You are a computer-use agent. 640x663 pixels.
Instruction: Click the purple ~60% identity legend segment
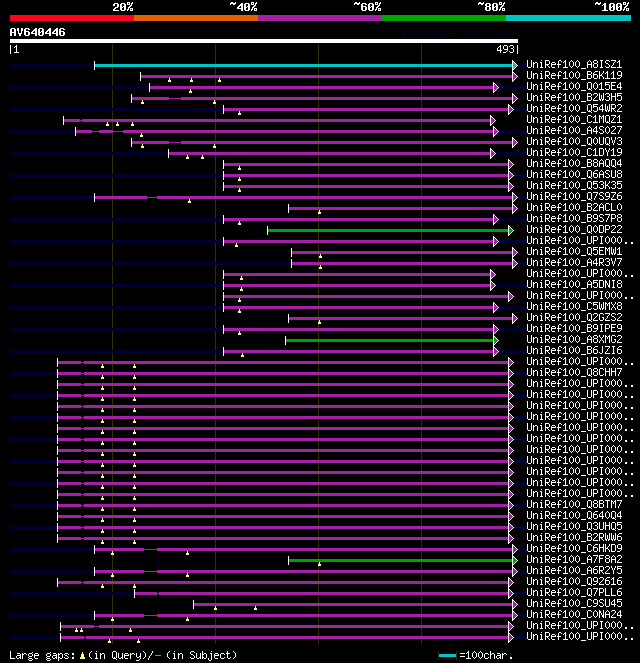pyautogui.click(x=320, y=18)
